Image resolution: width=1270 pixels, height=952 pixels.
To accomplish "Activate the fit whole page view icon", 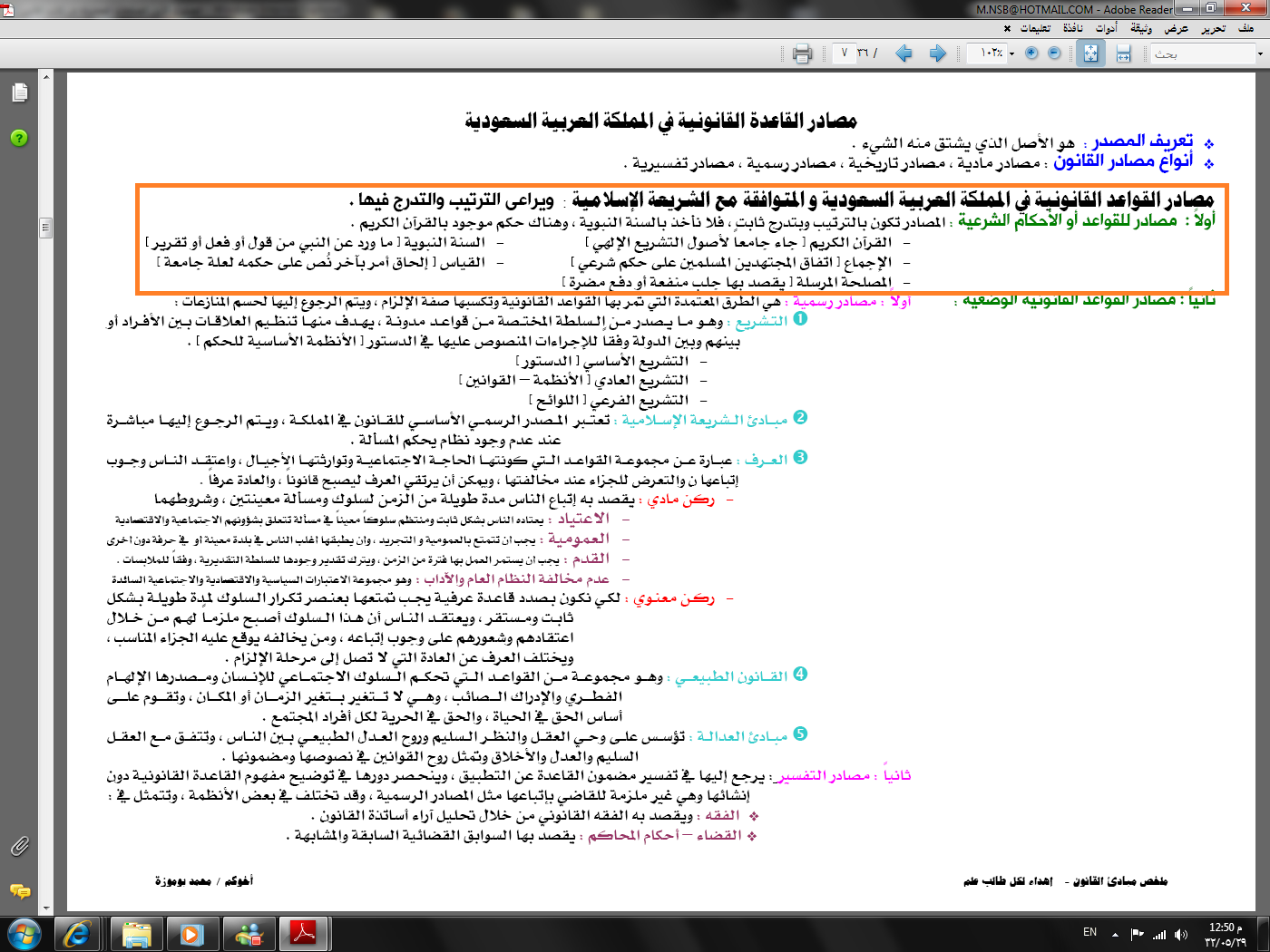I will tap(1090, 53).
